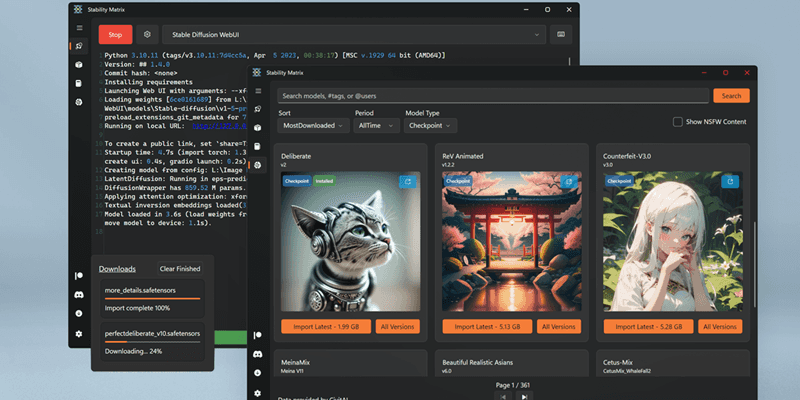Toggle the hamburger menu in the front window
800x400 pixels.
[x=257, y=90]
